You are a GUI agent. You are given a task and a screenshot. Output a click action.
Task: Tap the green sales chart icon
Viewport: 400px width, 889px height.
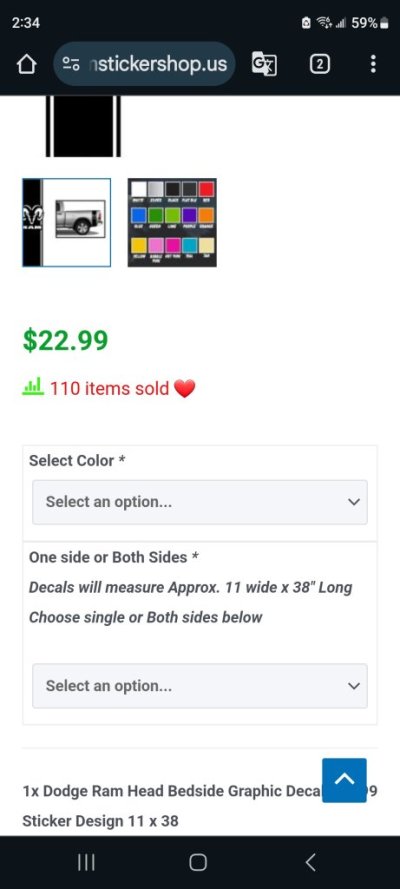(33, 388)
